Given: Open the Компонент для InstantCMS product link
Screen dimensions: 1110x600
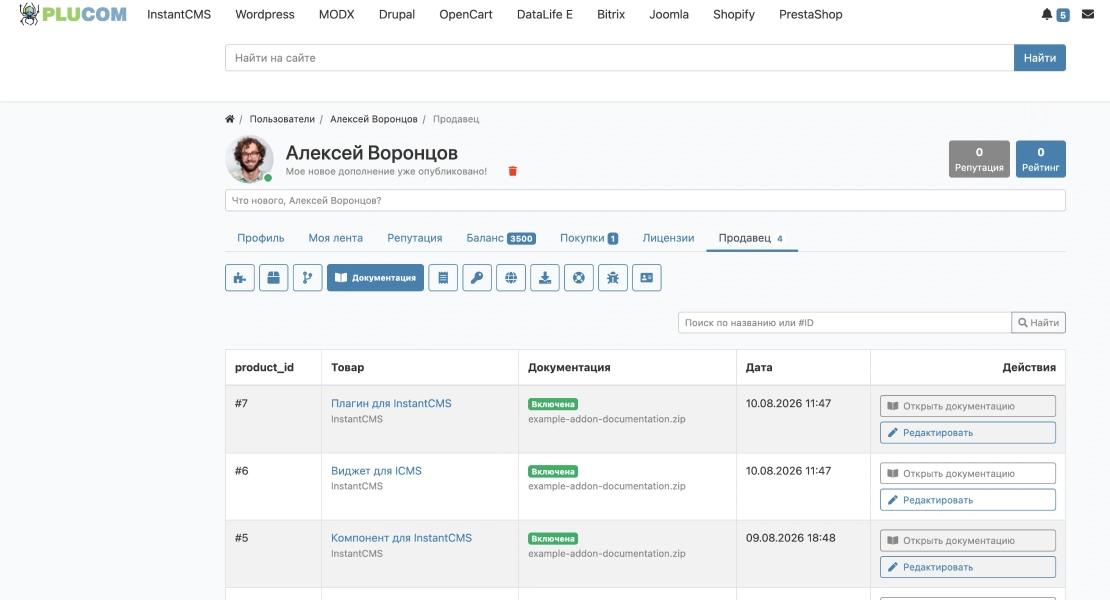Looking at the screenshot, I should coord(401,538).
